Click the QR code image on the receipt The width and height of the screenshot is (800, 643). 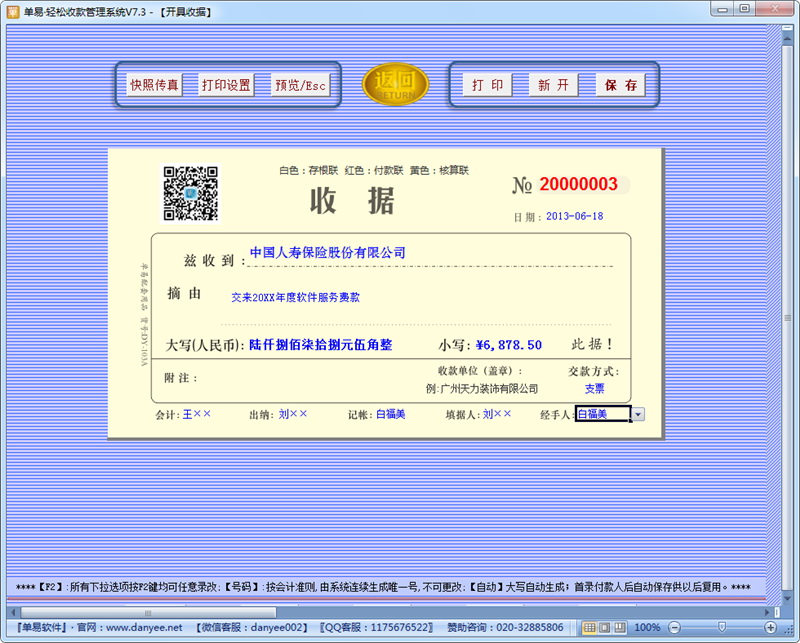(191, 193)
